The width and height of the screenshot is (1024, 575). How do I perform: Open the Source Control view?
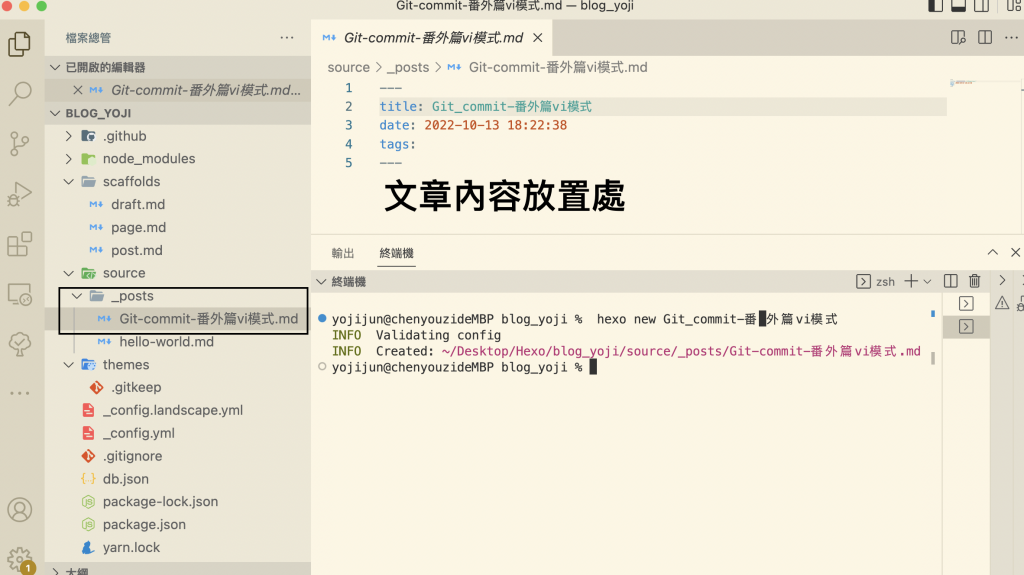[20, 143]
